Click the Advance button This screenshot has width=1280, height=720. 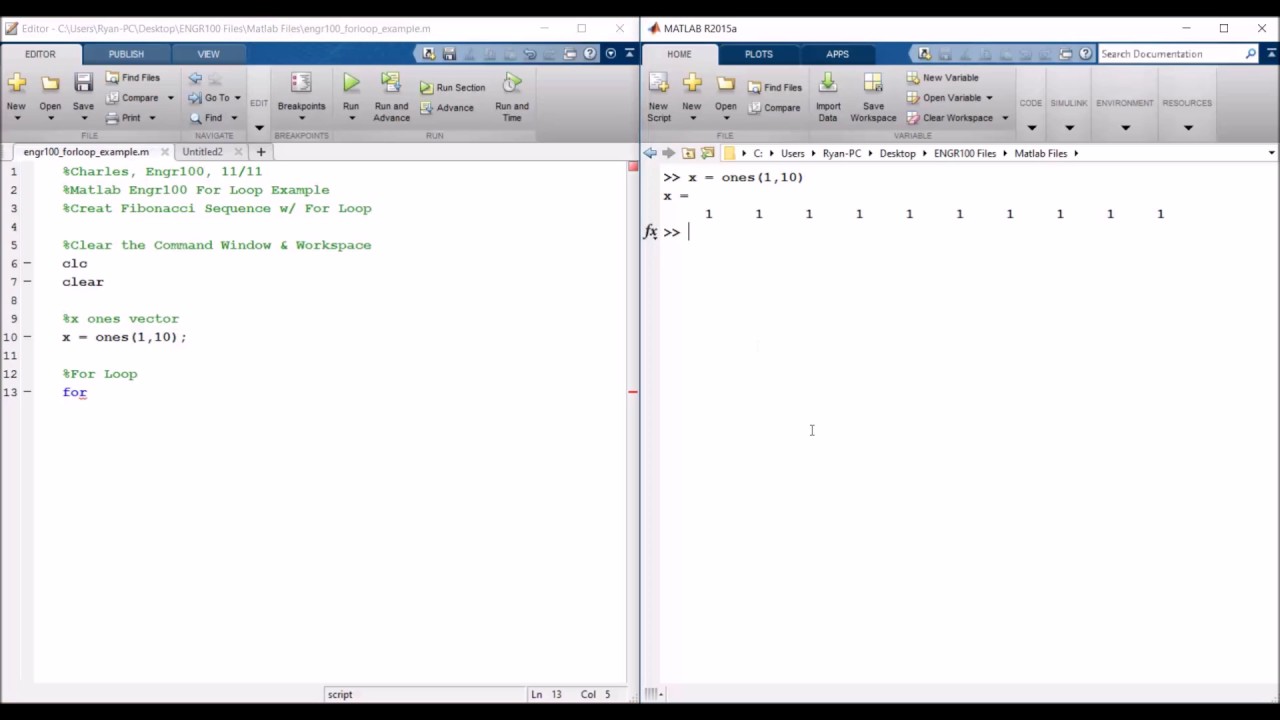coord(446,108)
